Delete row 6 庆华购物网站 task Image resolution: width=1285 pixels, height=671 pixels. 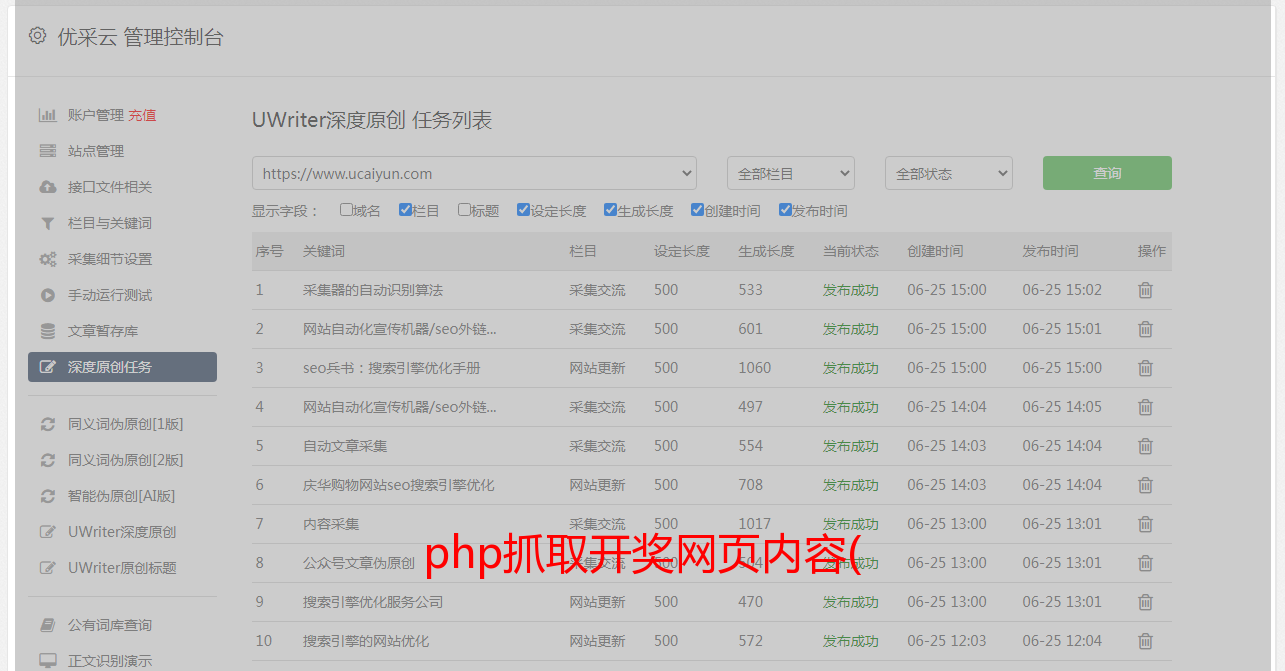[1146, 485]
